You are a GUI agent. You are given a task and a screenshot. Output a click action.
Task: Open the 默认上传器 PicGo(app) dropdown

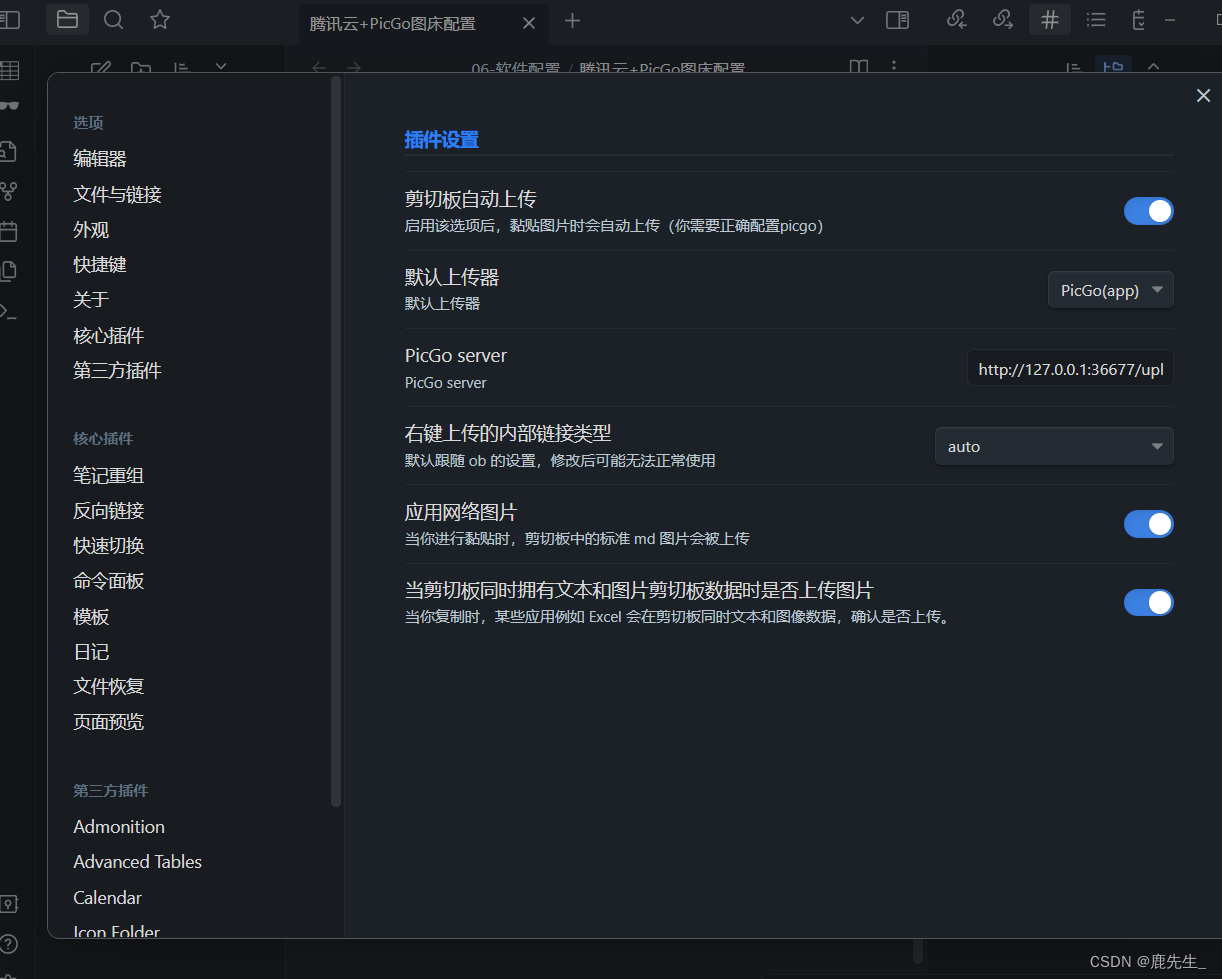1110,290
